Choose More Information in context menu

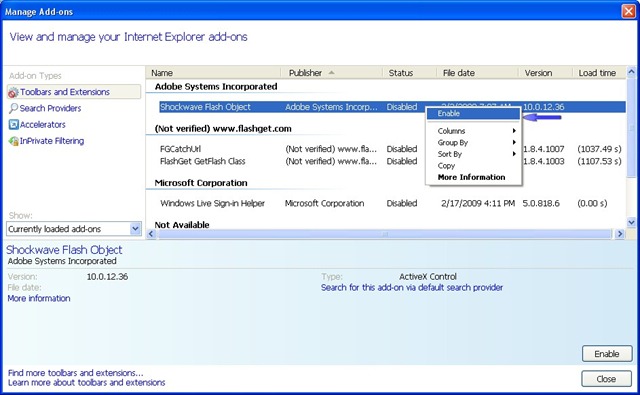[x=473, y=177]
